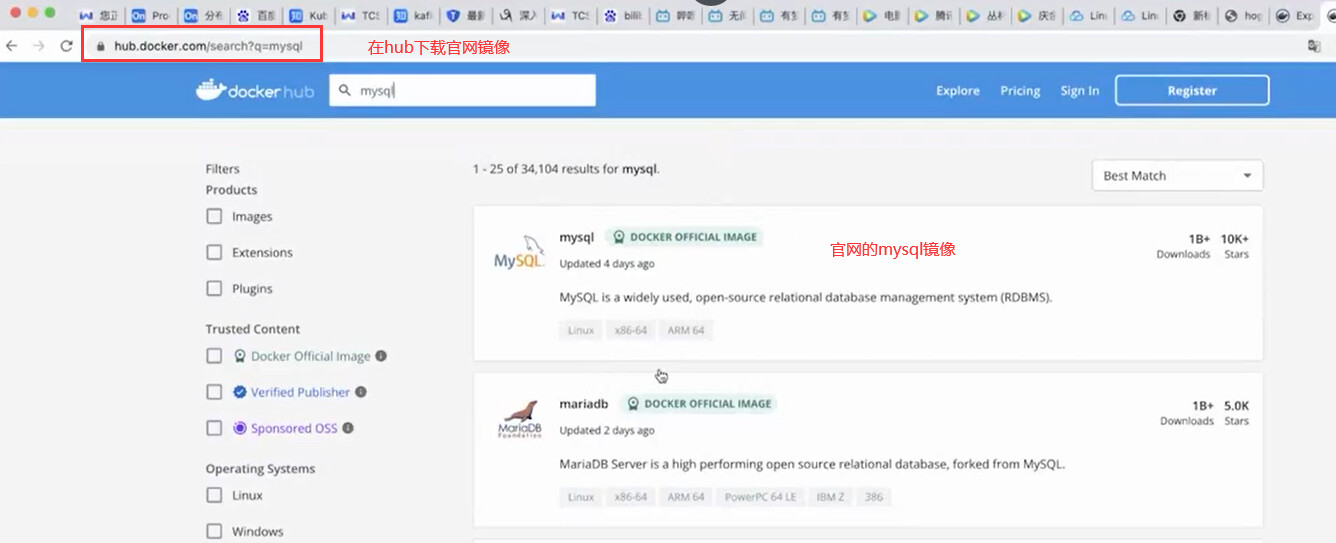Image resolution: width=1336 pixels, height=543 pixels.
Task: Open the Best Match sort dropdown
Action: pos(1177,175)
